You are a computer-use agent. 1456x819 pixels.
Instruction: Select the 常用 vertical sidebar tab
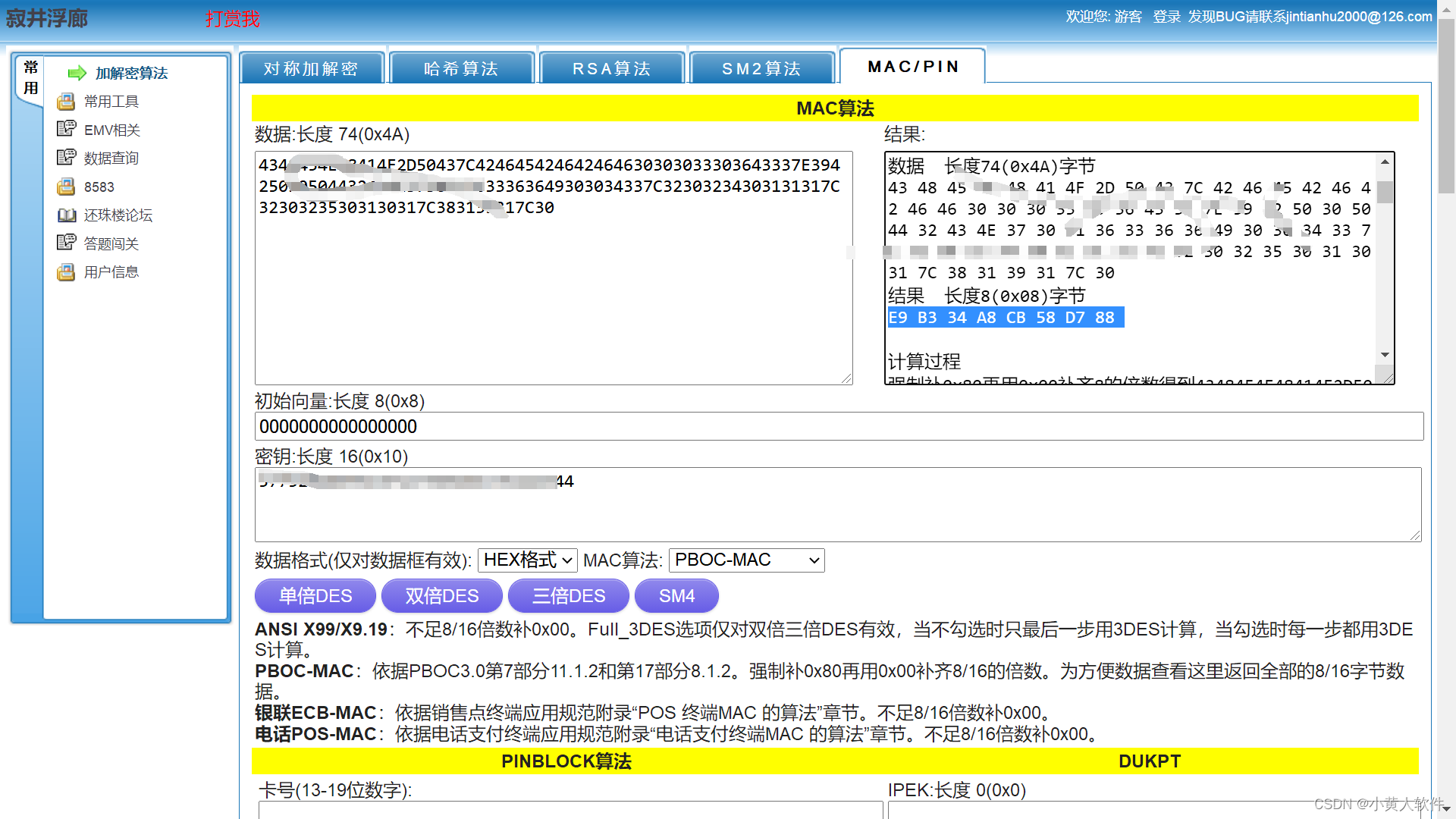tap(31, 77)
